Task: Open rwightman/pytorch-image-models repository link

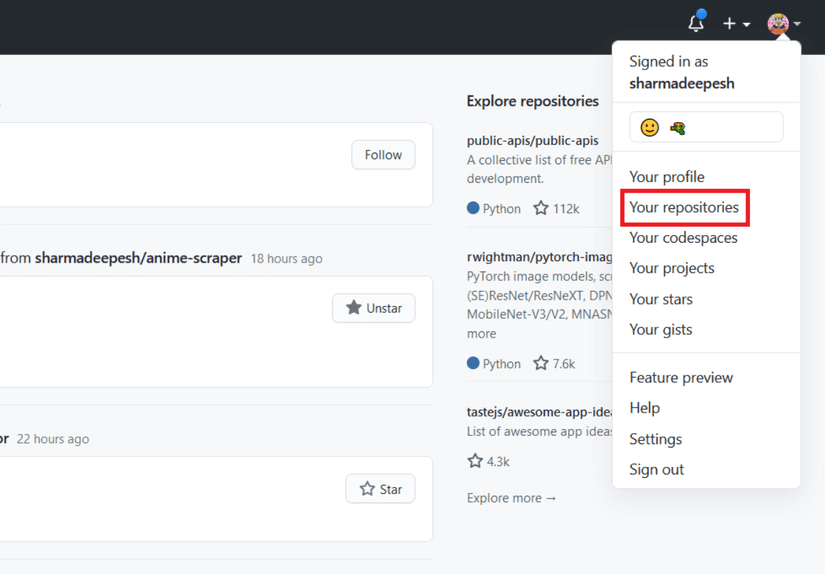Action: pos(539,257)
